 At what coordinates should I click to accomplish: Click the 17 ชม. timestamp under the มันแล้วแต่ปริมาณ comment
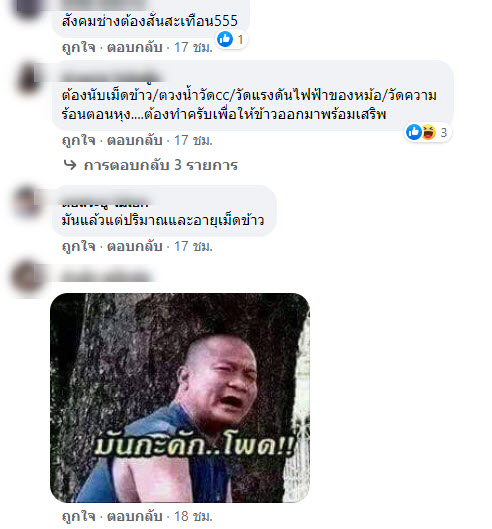click(x=193, y=246)
